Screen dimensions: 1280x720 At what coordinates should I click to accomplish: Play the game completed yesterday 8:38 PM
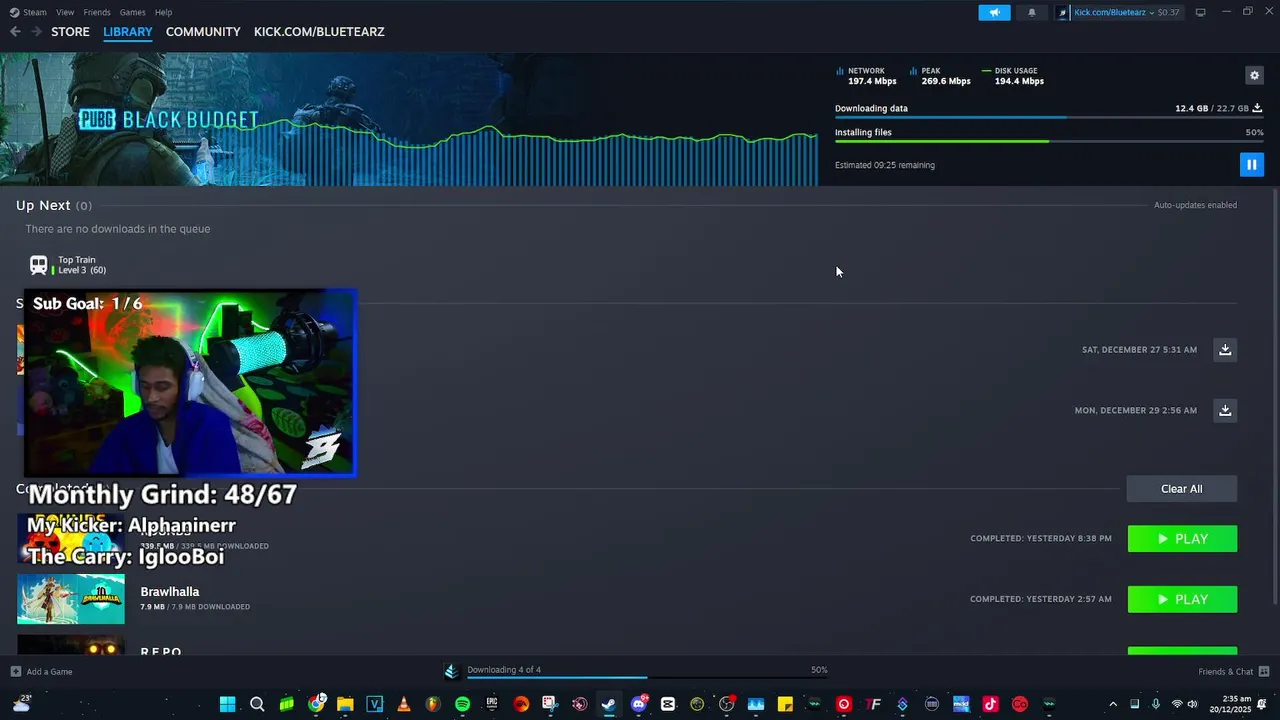tap(1182, 538)
